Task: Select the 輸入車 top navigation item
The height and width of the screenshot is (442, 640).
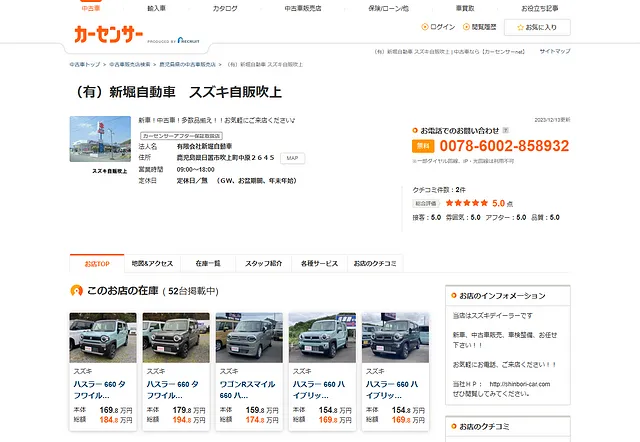Action: pos(156,8)
